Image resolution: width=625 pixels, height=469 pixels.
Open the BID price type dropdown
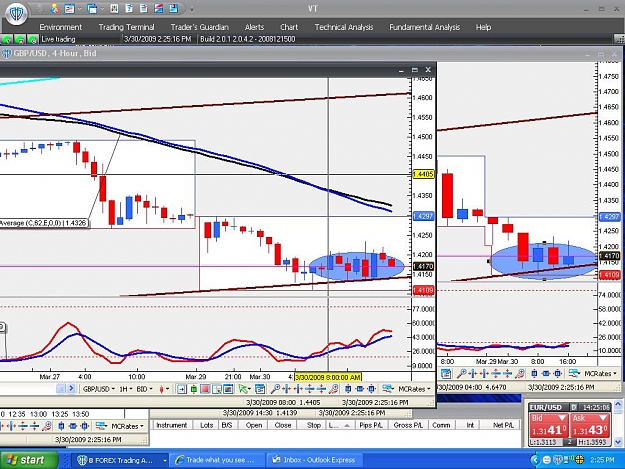[144, 389]
